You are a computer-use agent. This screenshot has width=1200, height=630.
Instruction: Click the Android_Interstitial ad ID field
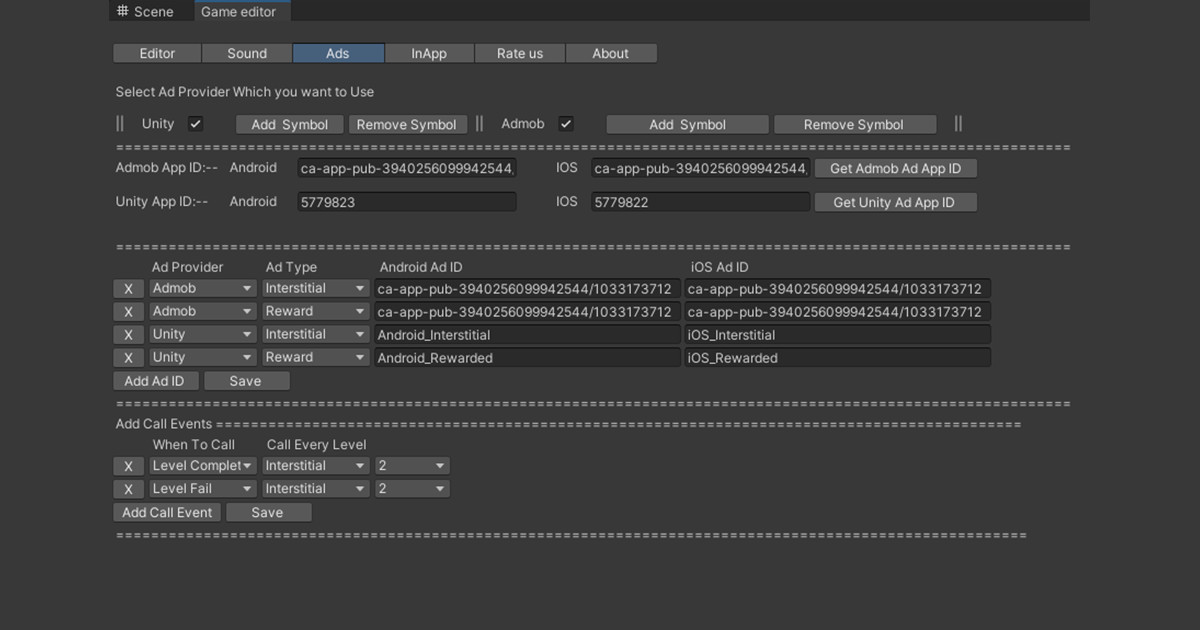pos(527,335)
